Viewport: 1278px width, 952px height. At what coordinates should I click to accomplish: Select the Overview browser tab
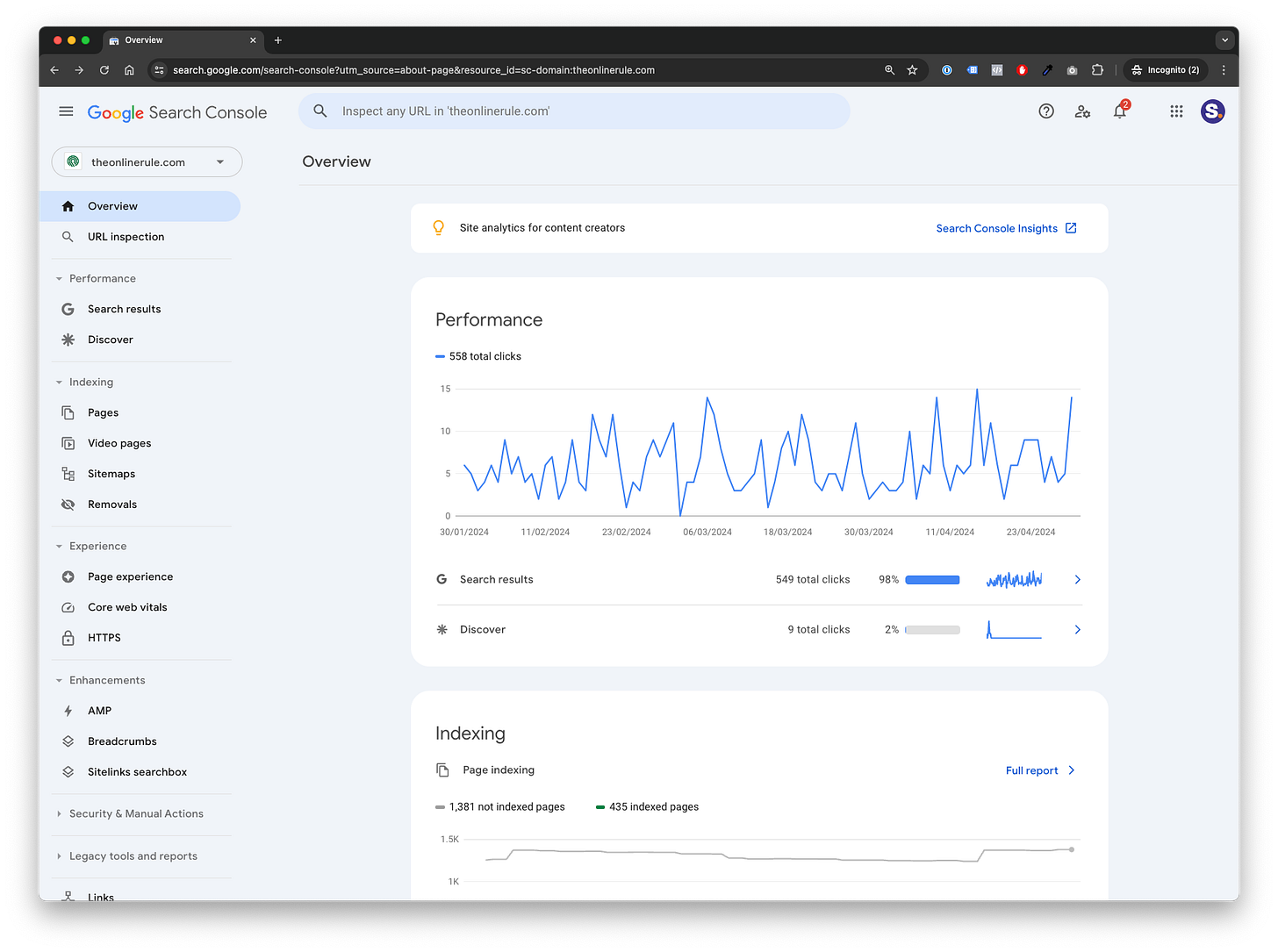click(183, 40)
